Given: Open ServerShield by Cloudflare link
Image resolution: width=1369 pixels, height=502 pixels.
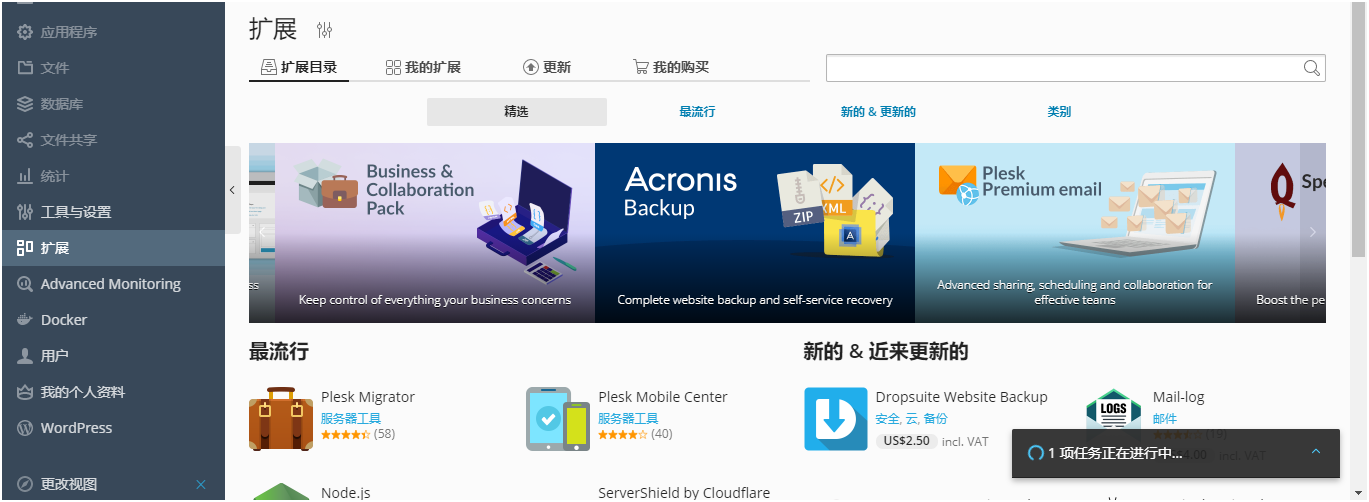Looking at the screenshot, I should point(684,493).
